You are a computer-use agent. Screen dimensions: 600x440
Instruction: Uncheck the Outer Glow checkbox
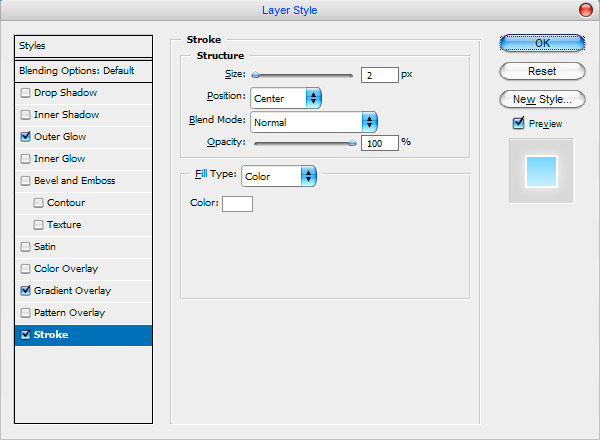tap(25, 137)
